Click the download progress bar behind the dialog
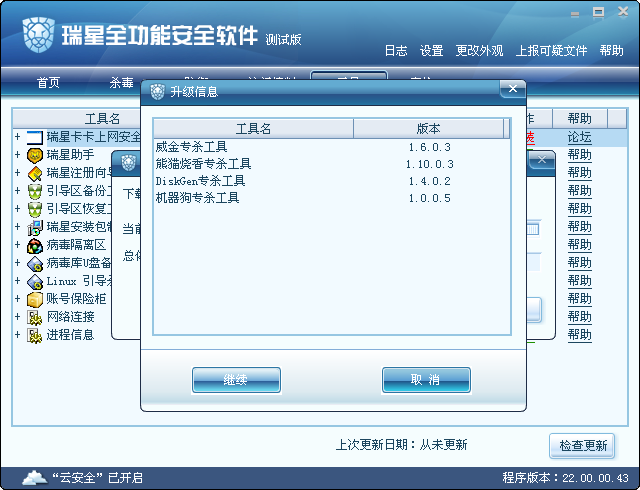The width and height of the screenshot is (640, 490). coord(533,229)
